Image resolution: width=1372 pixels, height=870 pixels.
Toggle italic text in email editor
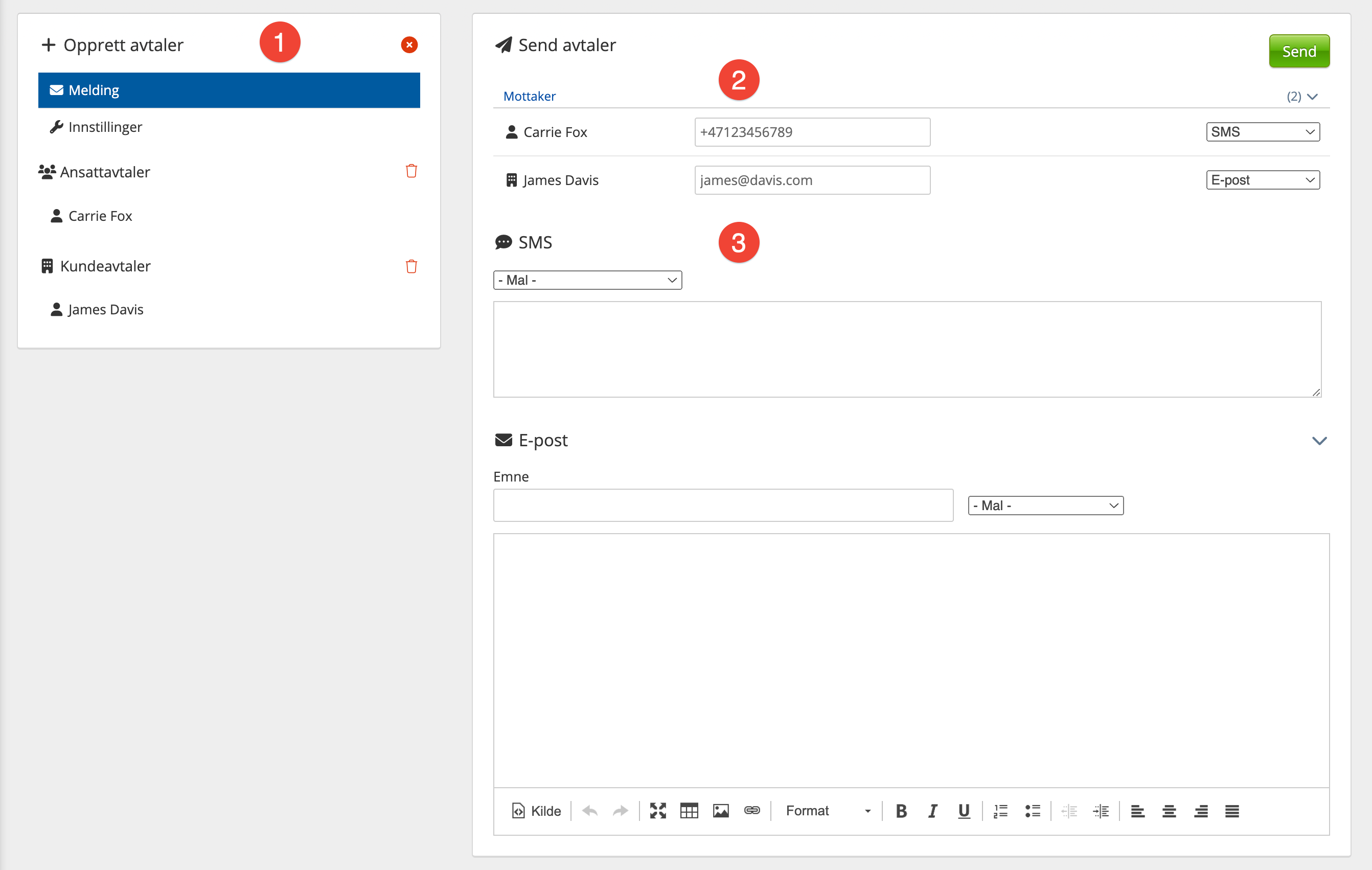932,811
